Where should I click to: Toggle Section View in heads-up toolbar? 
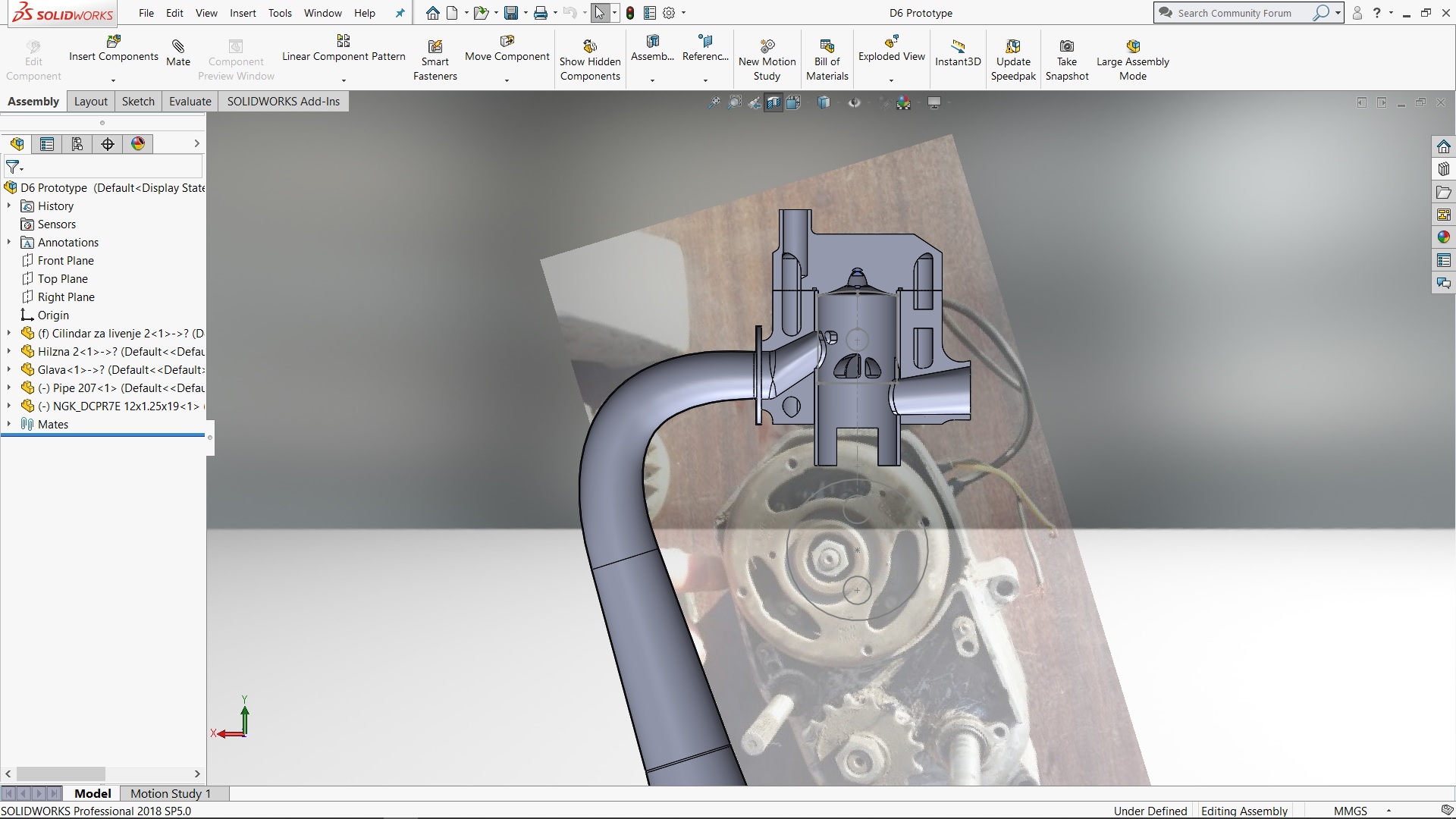tap(773, 102)
